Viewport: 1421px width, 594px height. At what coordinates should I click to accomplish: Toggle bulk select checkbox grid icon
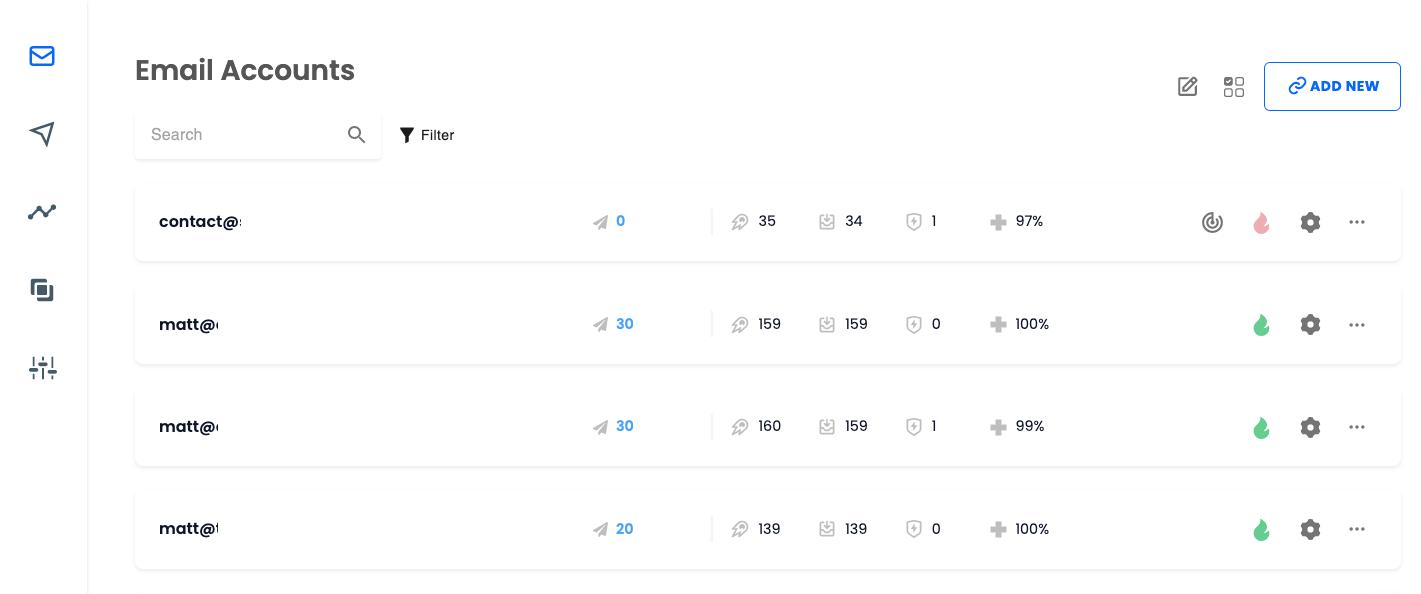pos(1234,87)
